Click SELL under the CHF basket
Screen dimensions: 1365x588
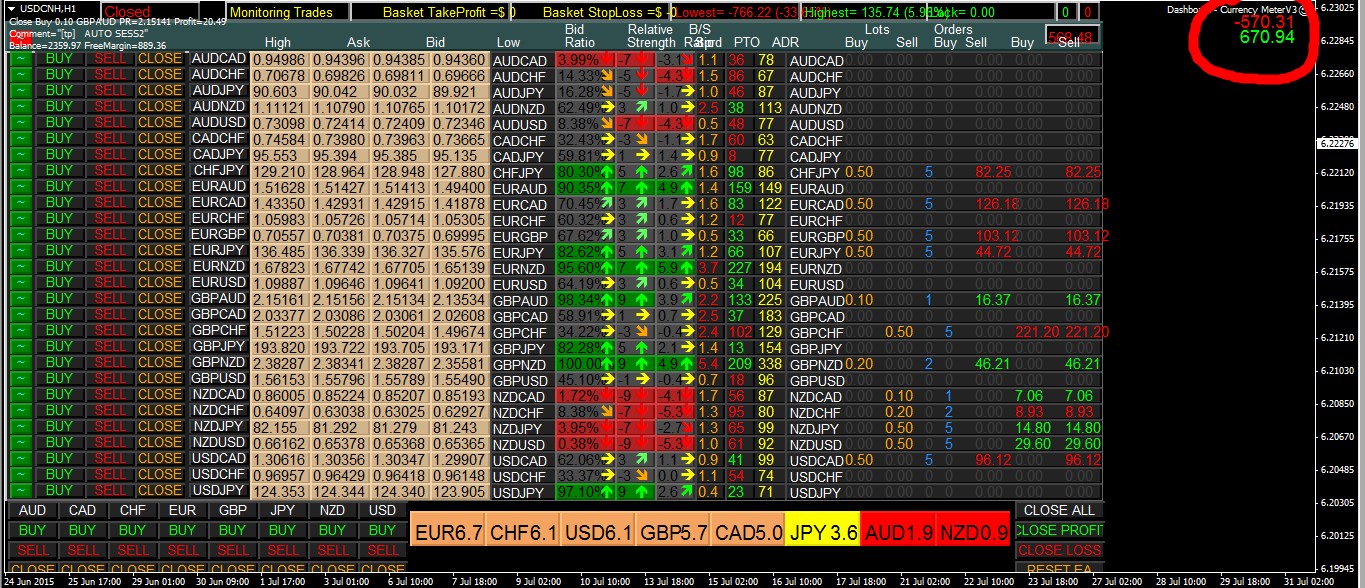coord(133,550)
